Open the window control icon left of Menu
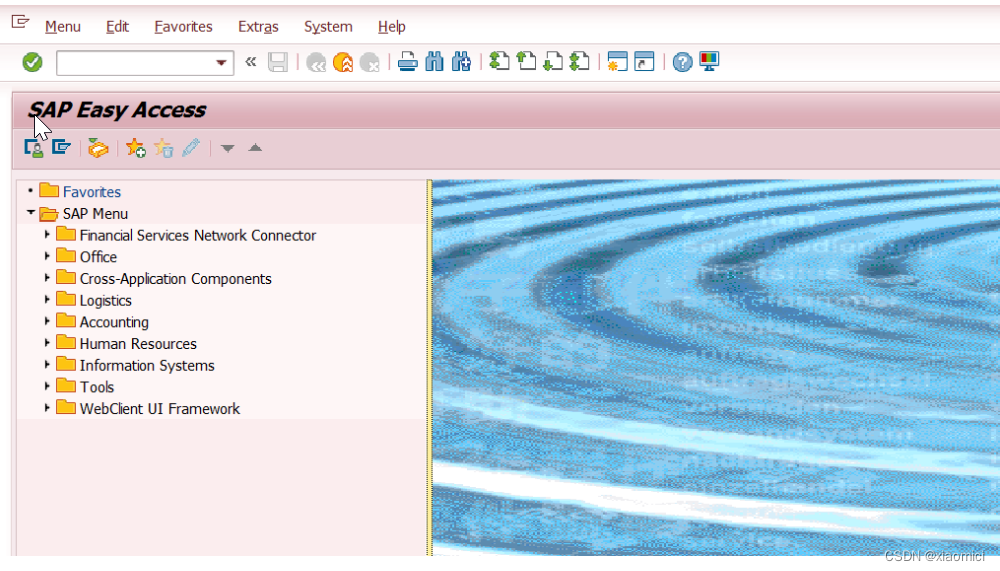Viewport: 1000px width, 571px height. 20,22
